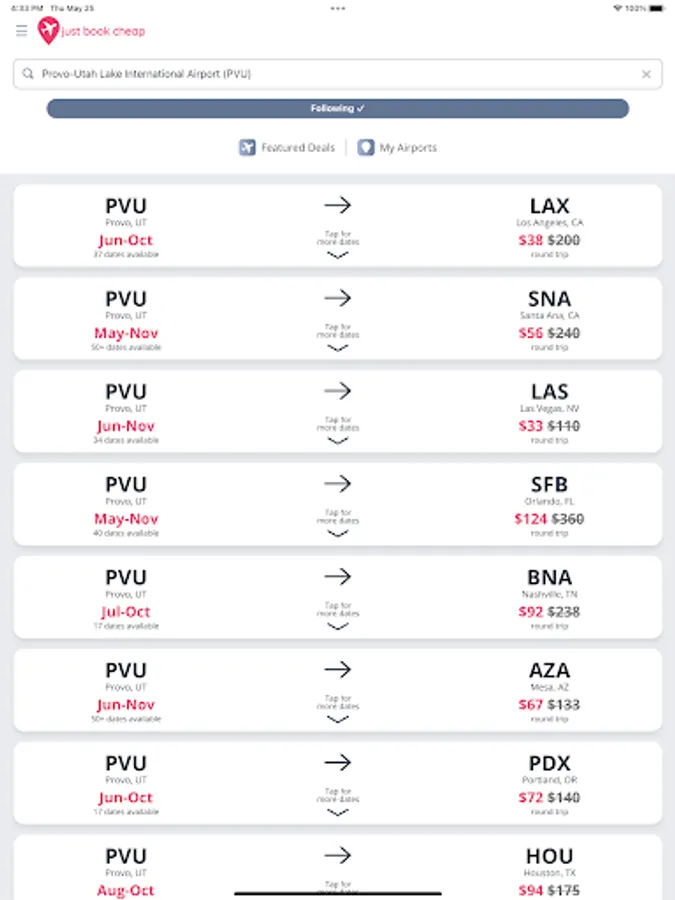Toggle the Following button off
The width and height of the screenshot is (675, 900).
338,108
